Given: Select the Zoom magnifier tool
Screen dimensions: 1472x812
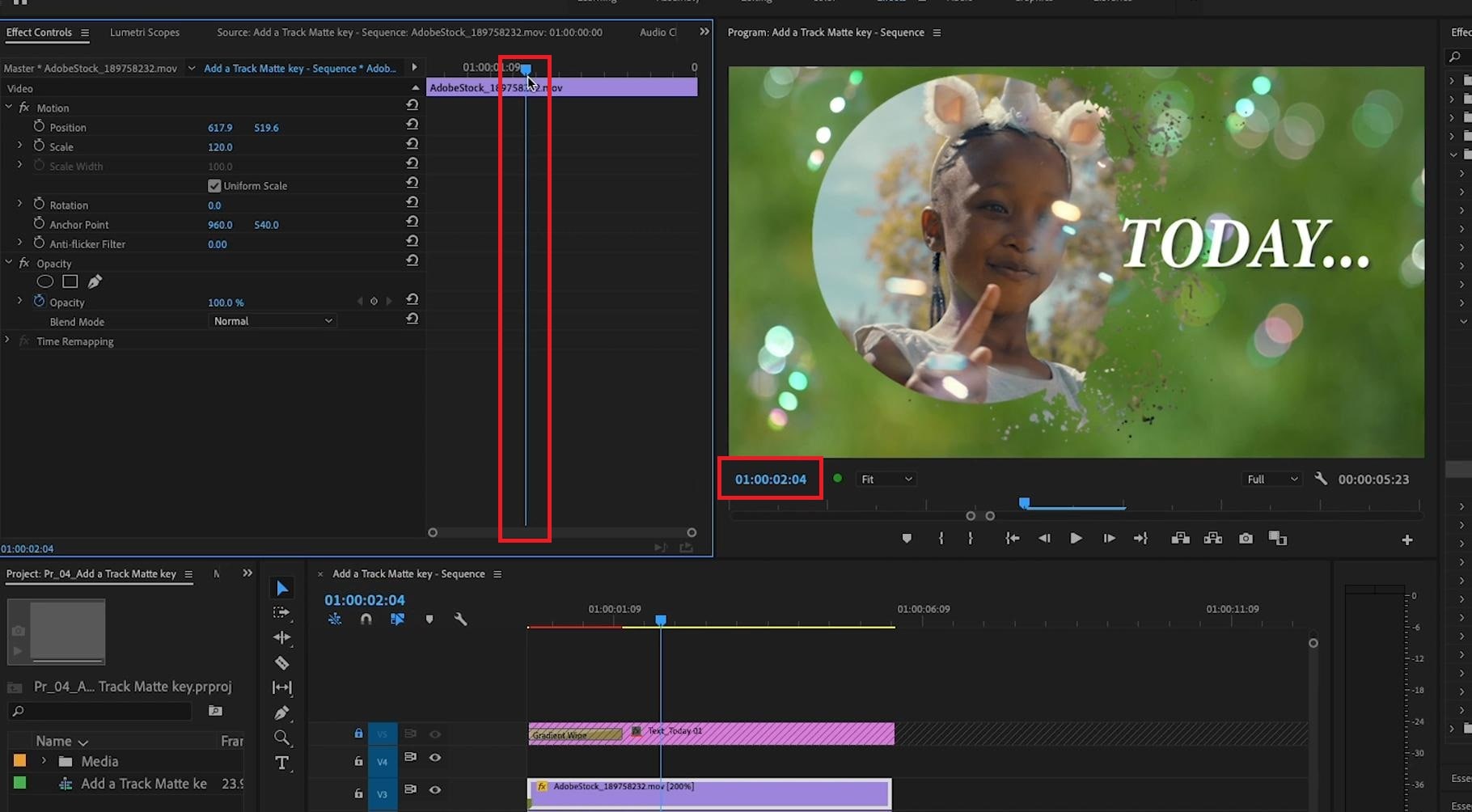Looking at the screenshot, I should coord(281,738).
